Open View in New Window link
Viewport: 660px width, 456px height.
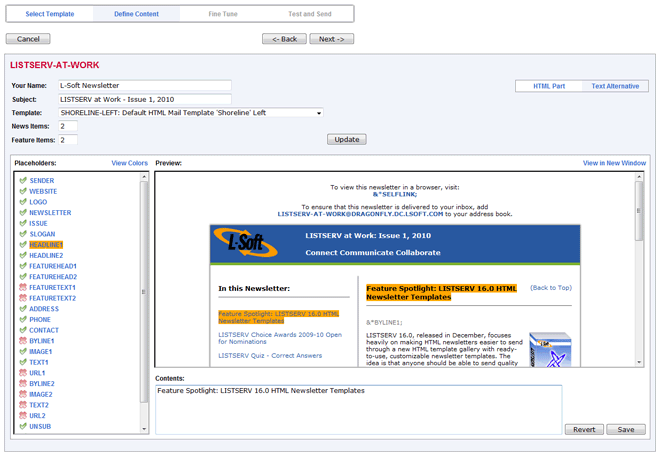tap(614, 163)
